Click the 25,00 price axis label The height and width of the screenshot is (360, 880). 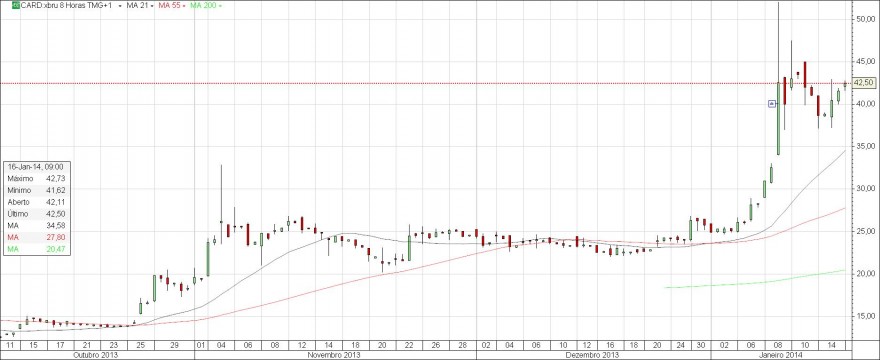tap(867, 231)
